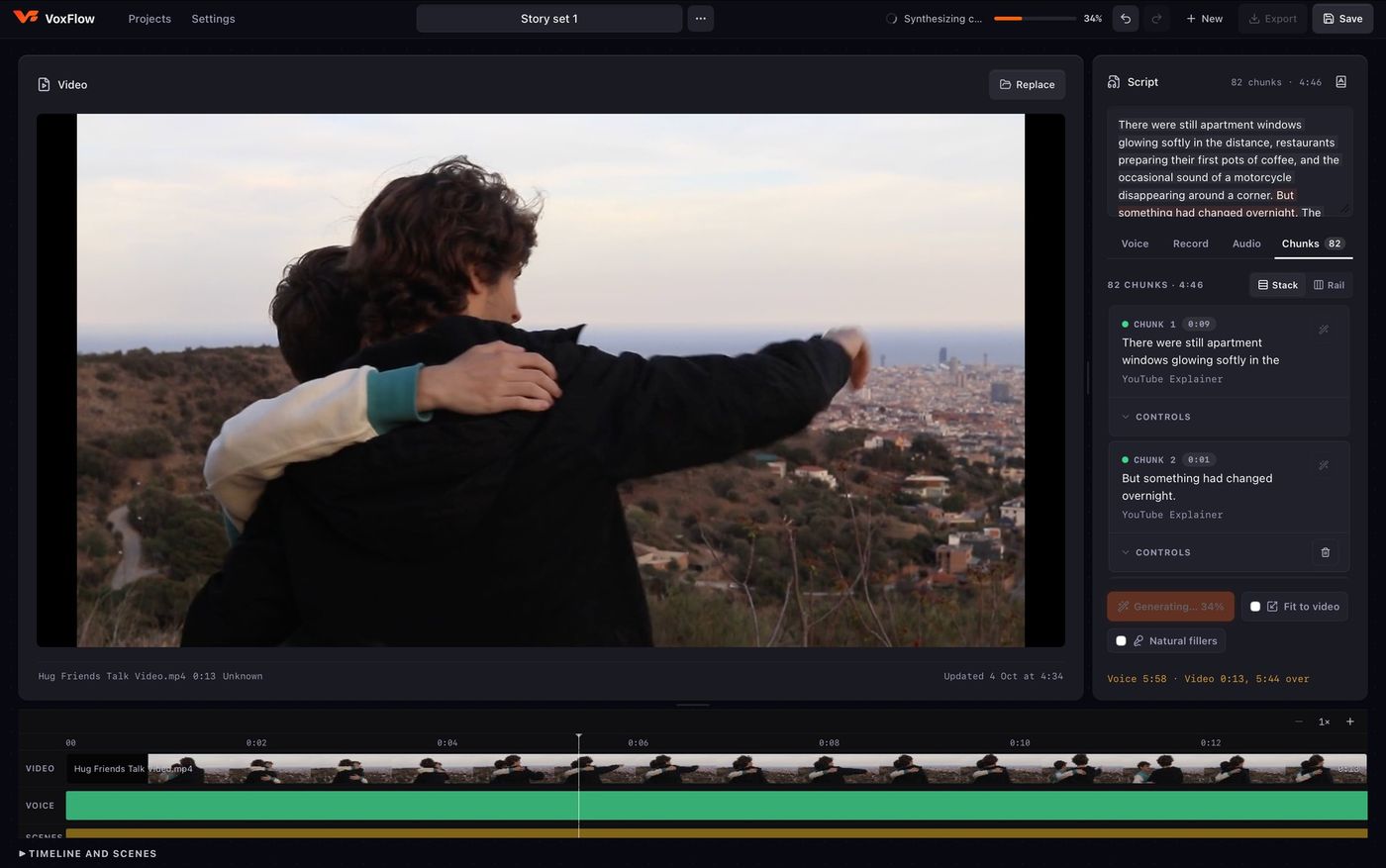
Task: Open the Audio tab
Action: (x=1246, y=243)
